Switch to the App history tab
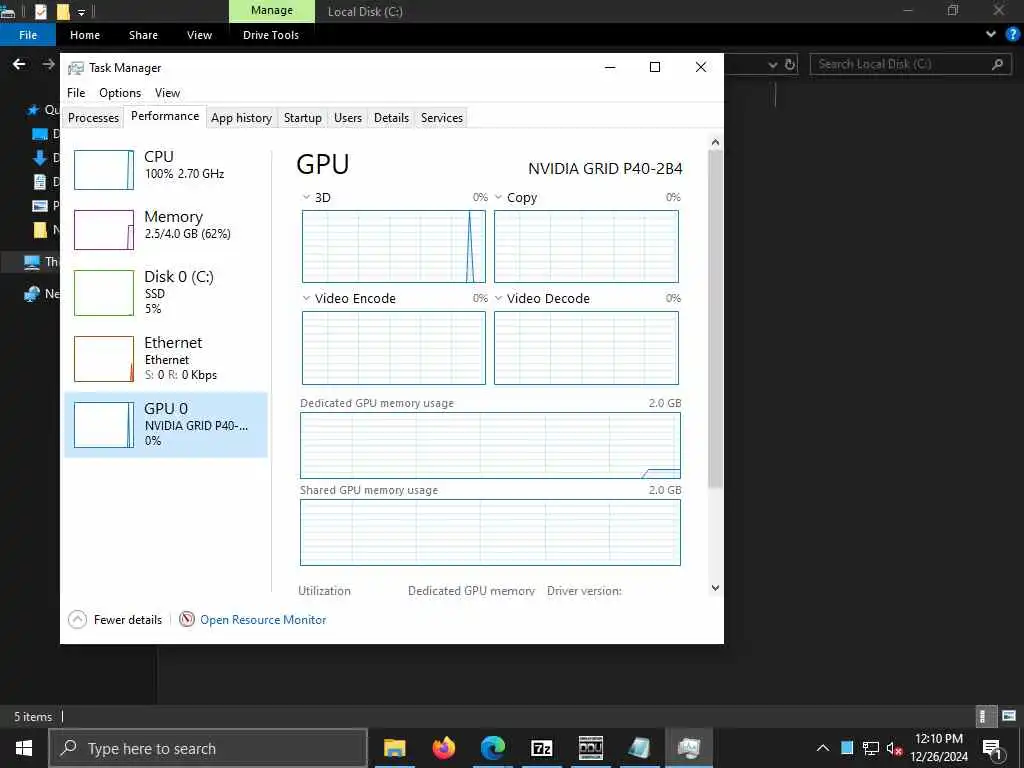The width and height of the screenshot is (1024, 768). click(x=241, y=118)
